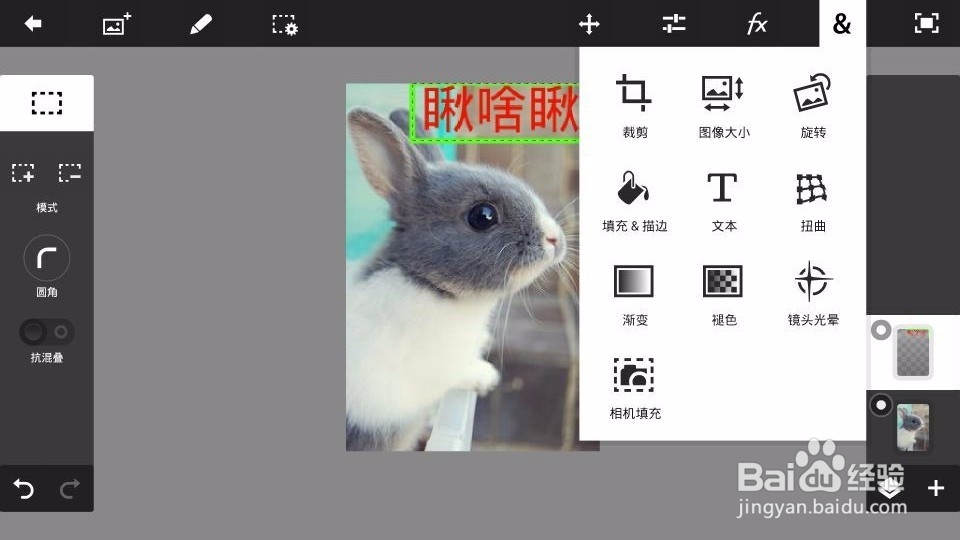Tap the back arrow icon

click(33, 24)
